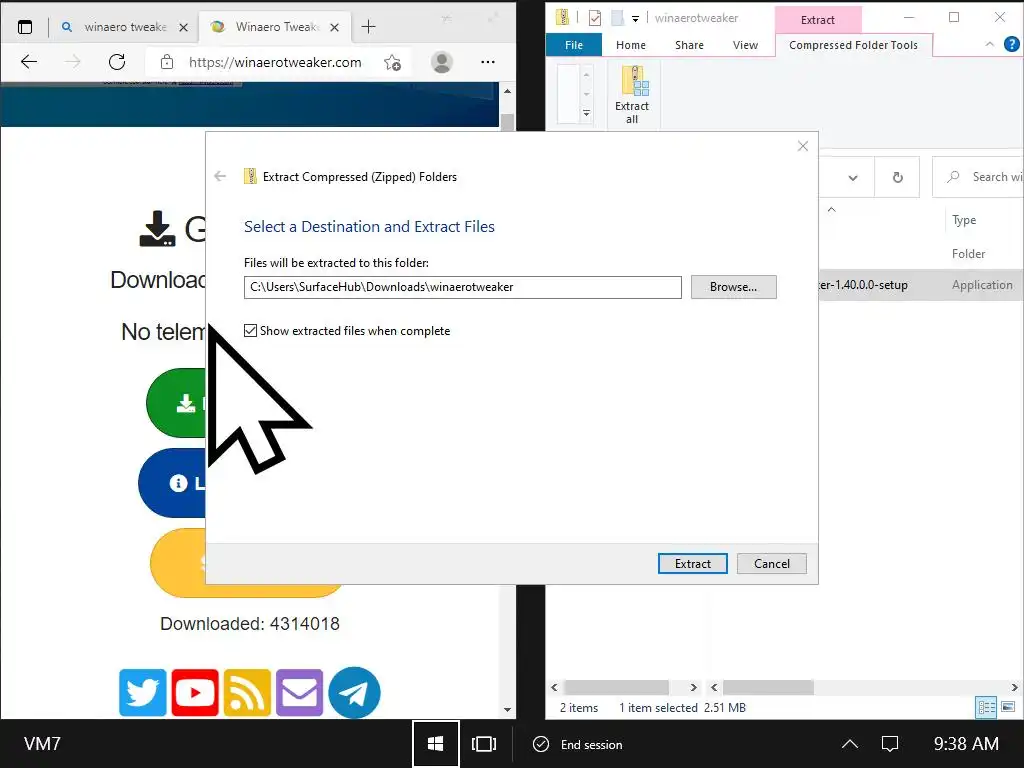The width and height of the screenshot is (1024, 768).
Task: Open the RSS feed icon
Action: click(x=248, y=692)
